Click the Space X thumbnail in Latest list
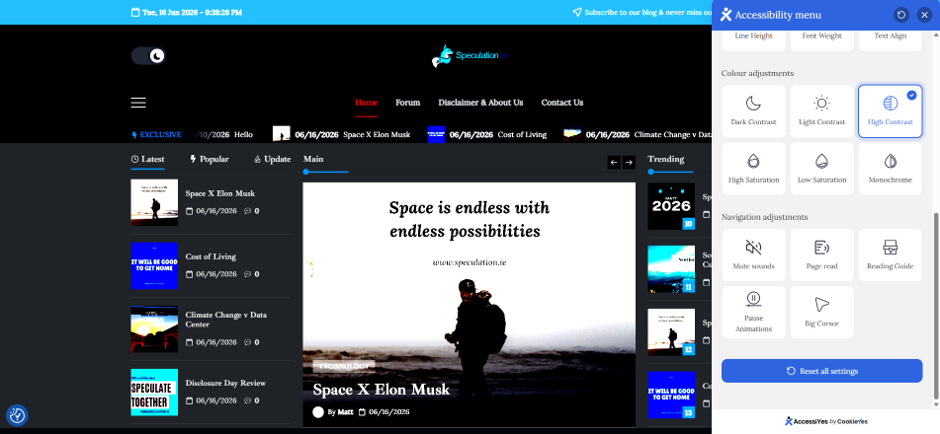940x434 pixels. coord(154,203)
